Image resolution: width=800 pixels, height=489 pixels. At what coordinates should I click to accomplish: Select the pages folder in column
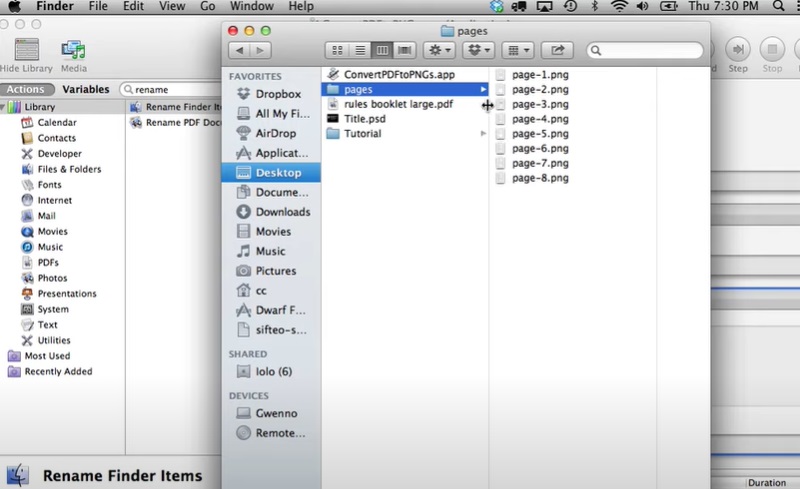(x=405, y=89)
